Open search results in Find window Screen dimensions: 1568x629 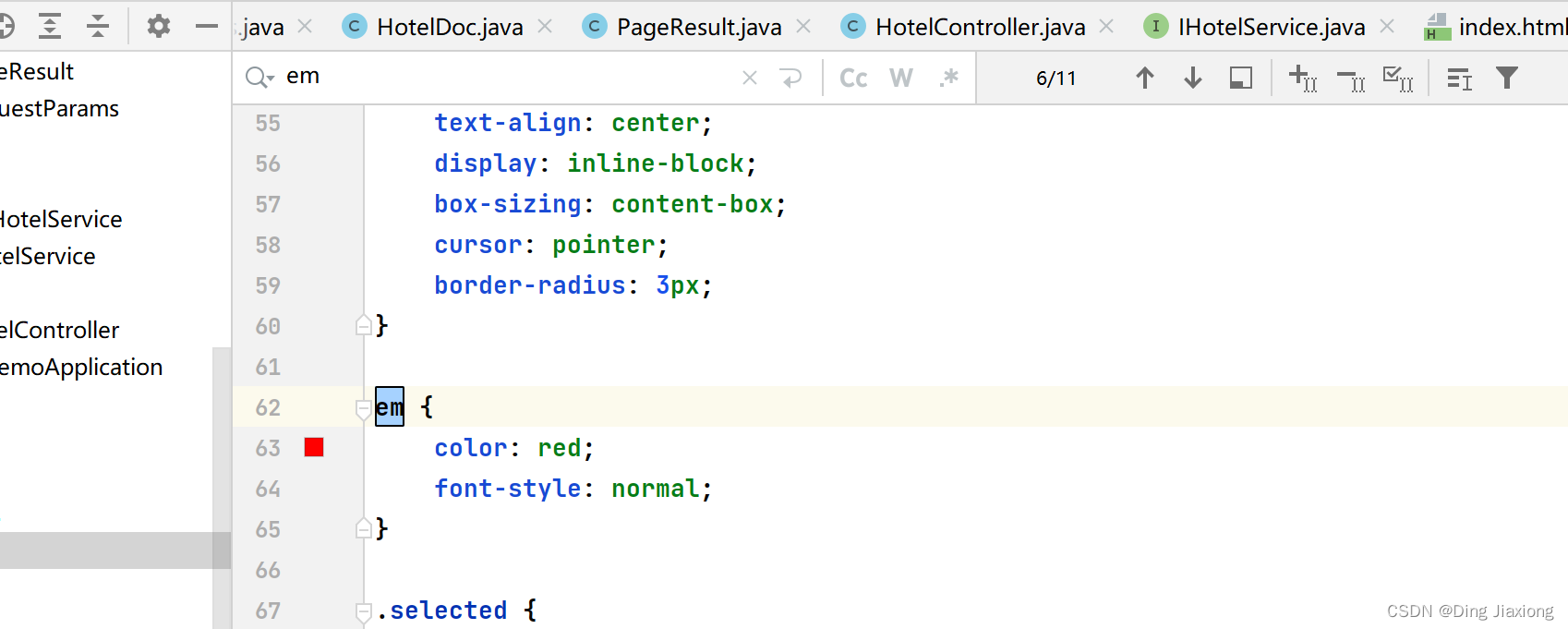(1459, 79)
